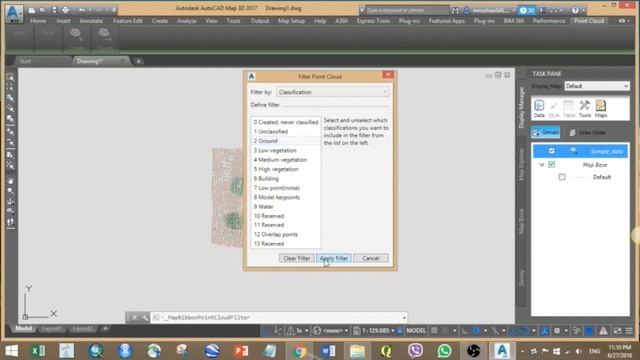
Task: Add a new drawing tab with plus
Action: click(139, 61)
